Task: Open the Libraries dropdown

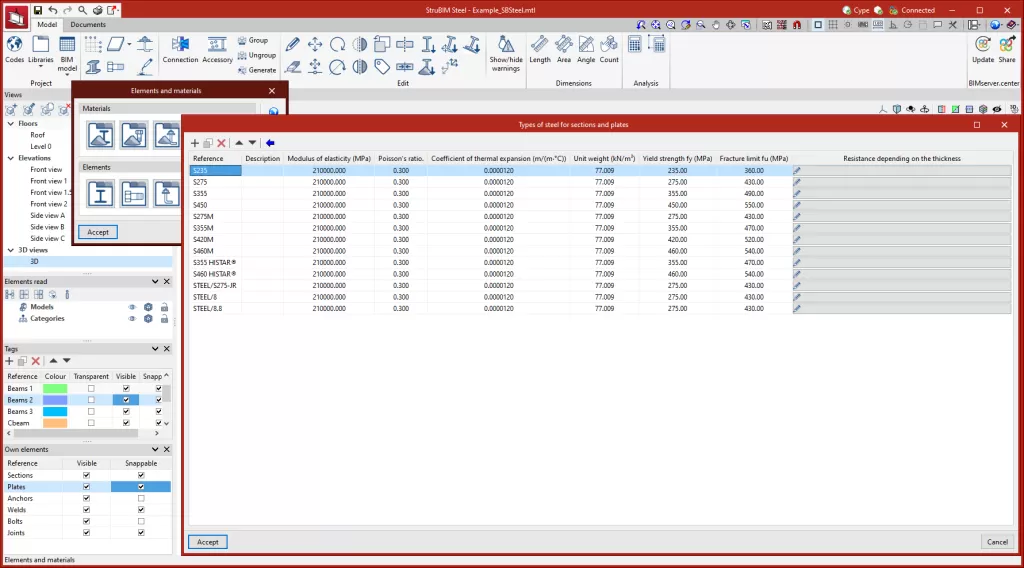Action: pyautogui.click(x=41, y=54)
